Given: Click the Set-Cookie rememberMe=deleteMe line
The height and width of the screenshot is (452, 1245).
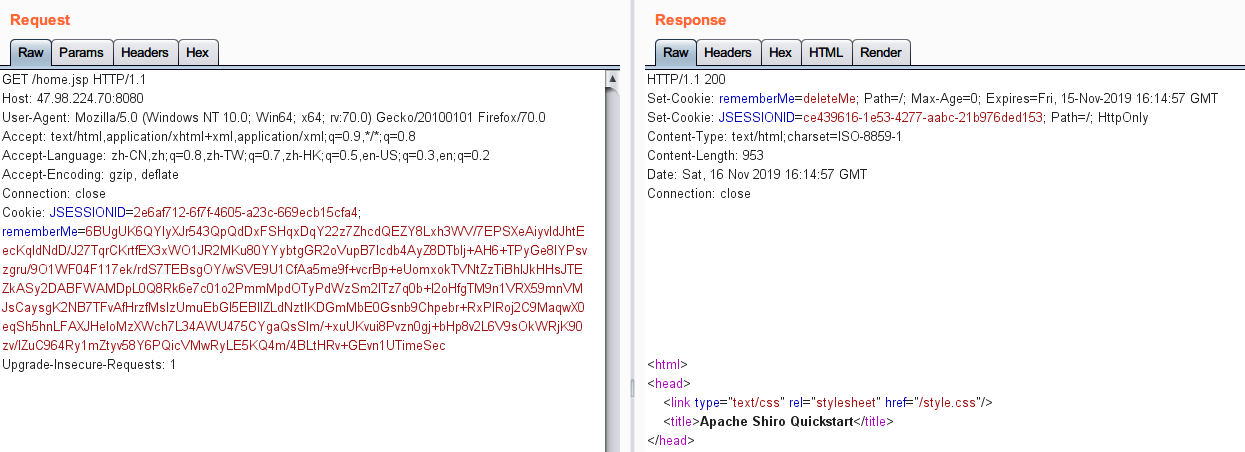Looking at the screenshot, I should [x=932, y=98].
